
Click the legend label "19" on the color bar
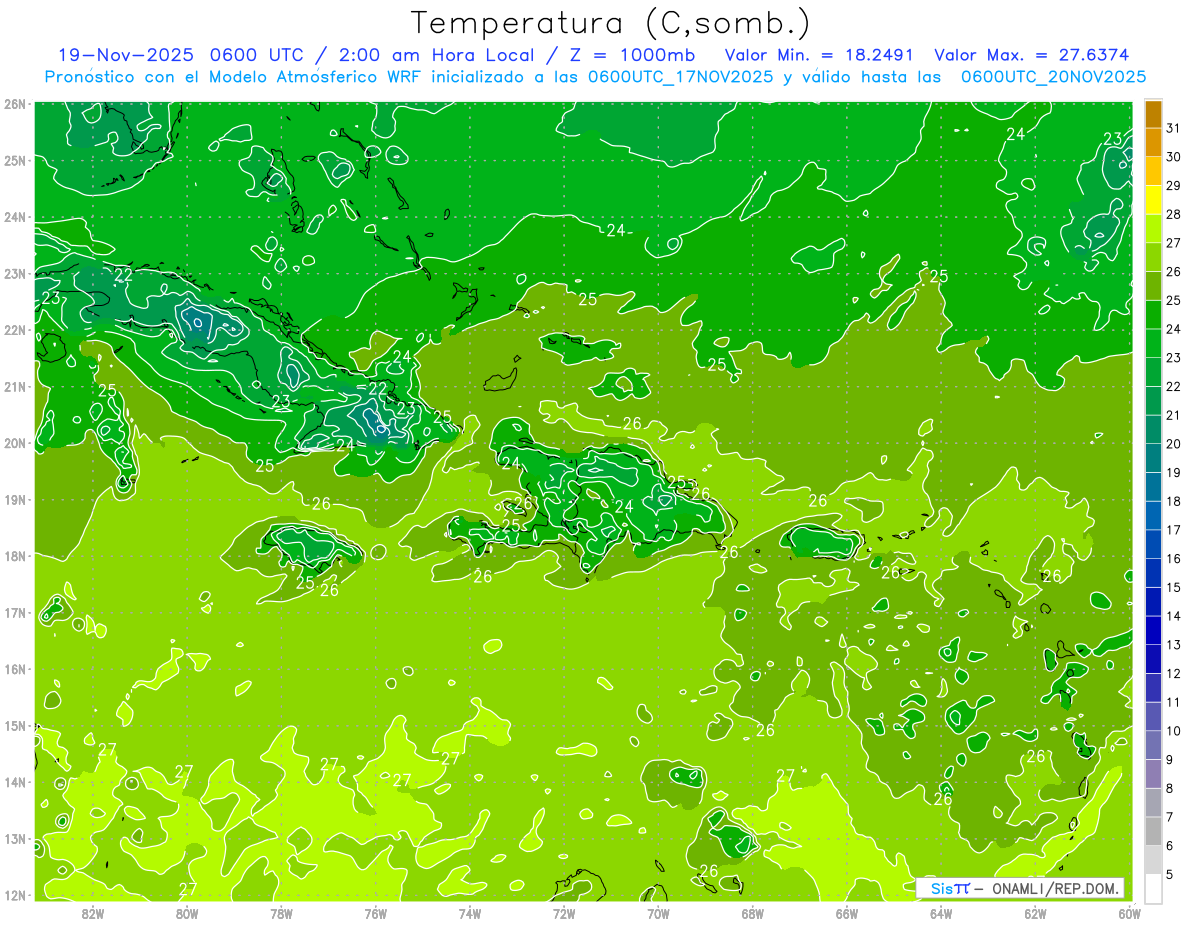1174,472
